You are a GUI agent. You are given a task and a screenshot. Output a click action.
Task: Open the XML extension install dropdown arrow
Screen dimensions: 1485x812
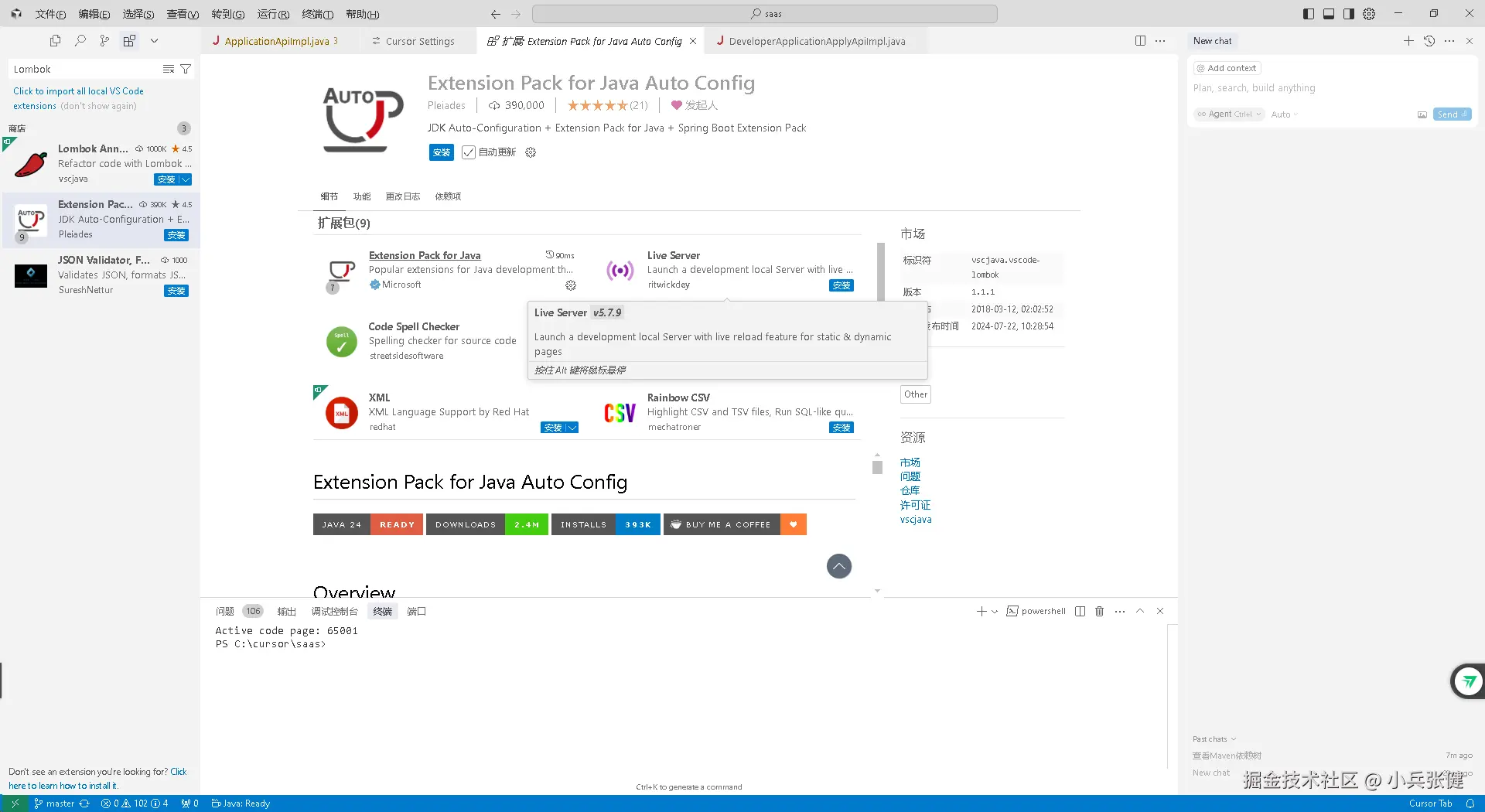(x=572, y=428)
